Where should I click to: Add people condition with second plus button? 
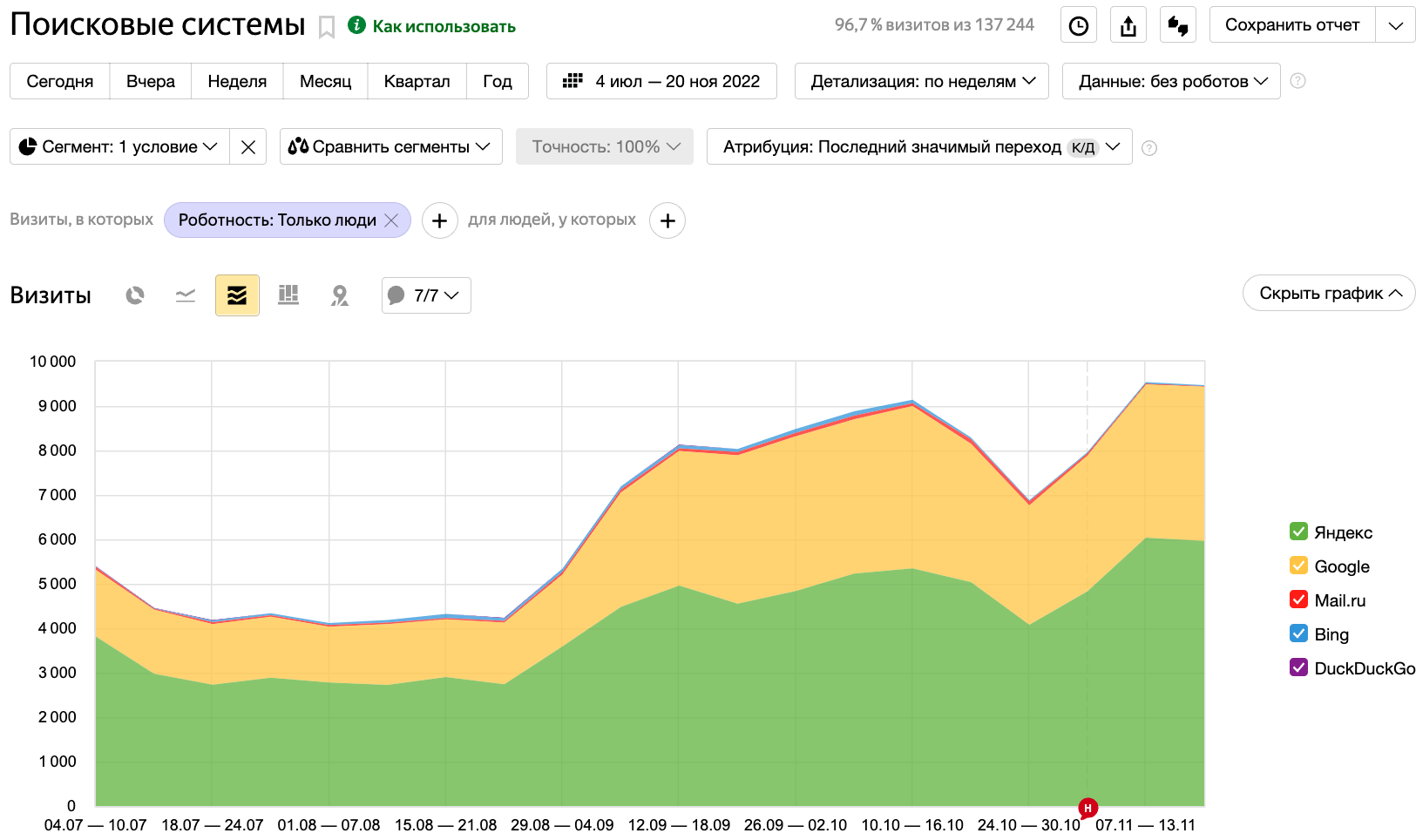[667, 220]
